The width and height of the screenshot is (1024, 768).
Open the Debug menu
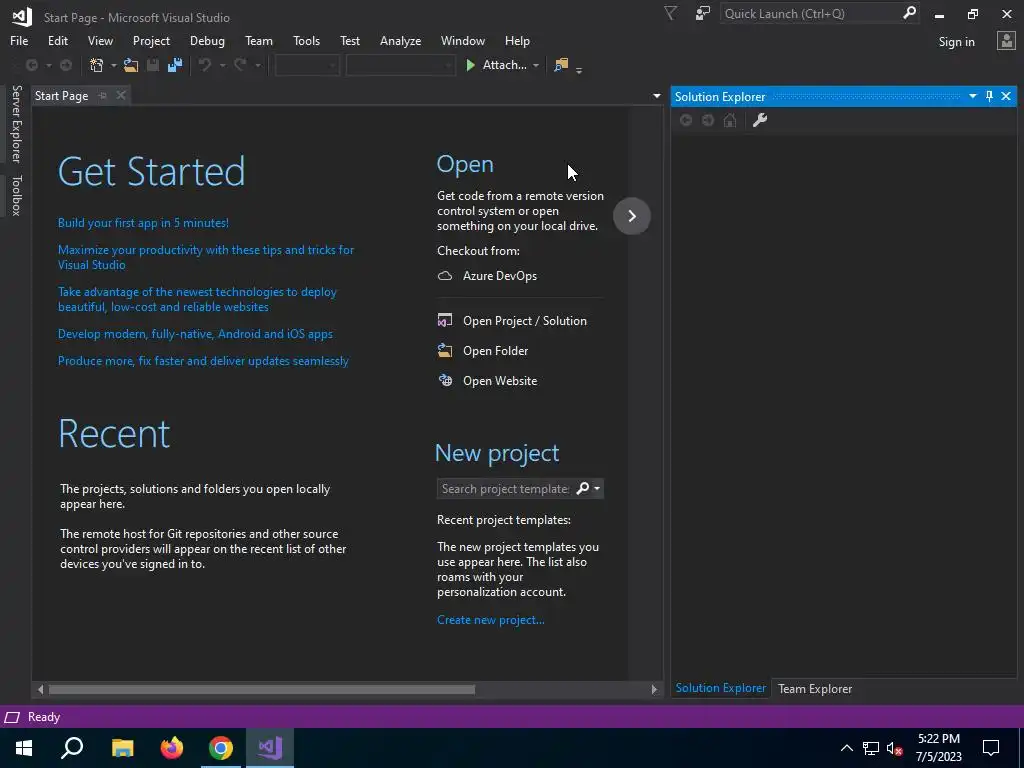click(x=207, y=41)
